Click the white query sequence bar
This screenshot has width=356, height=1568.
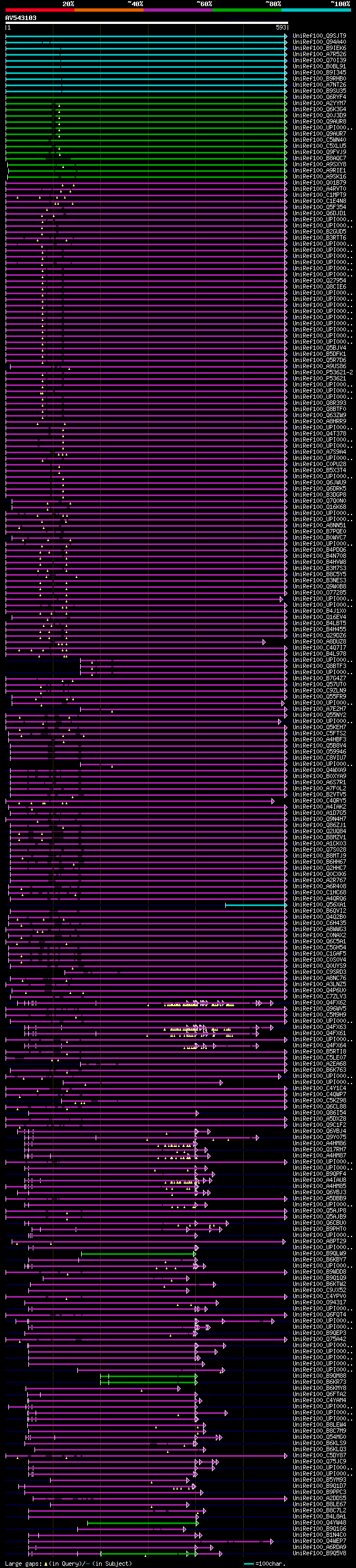click(147, 23)
